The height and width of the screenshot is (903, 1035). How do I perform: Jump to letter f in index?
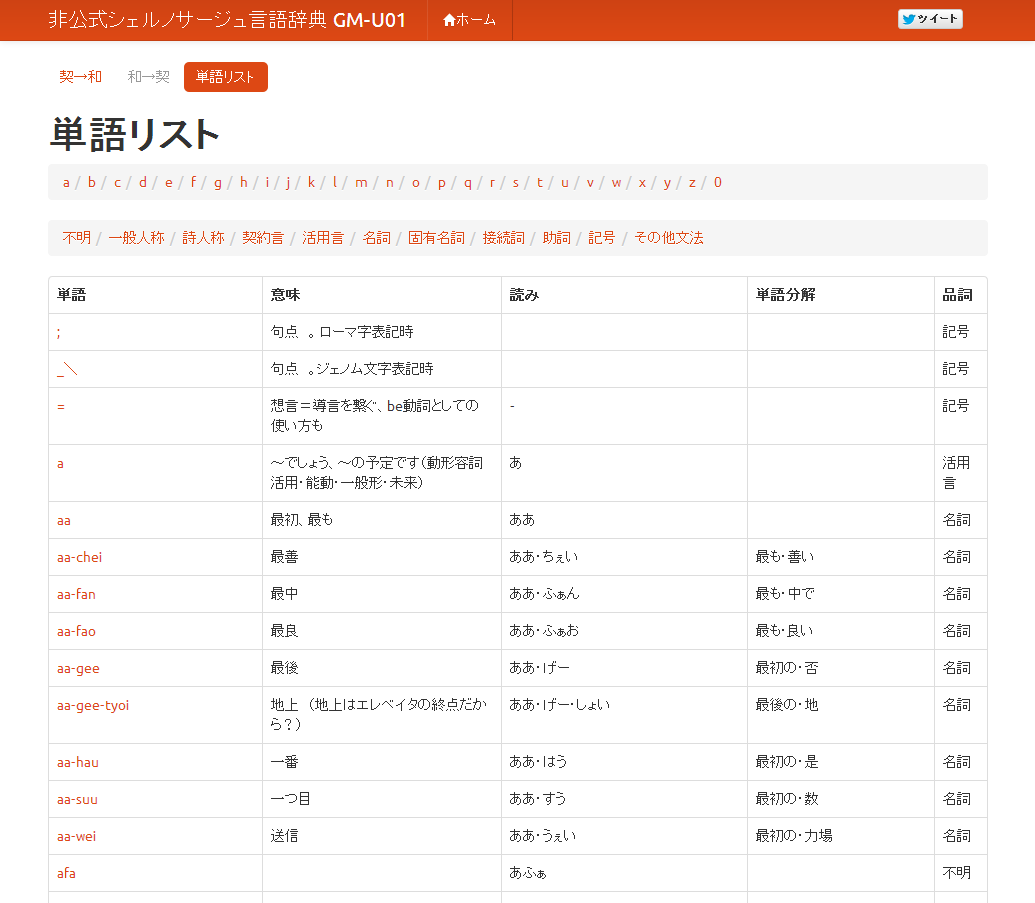click(193, 183)
